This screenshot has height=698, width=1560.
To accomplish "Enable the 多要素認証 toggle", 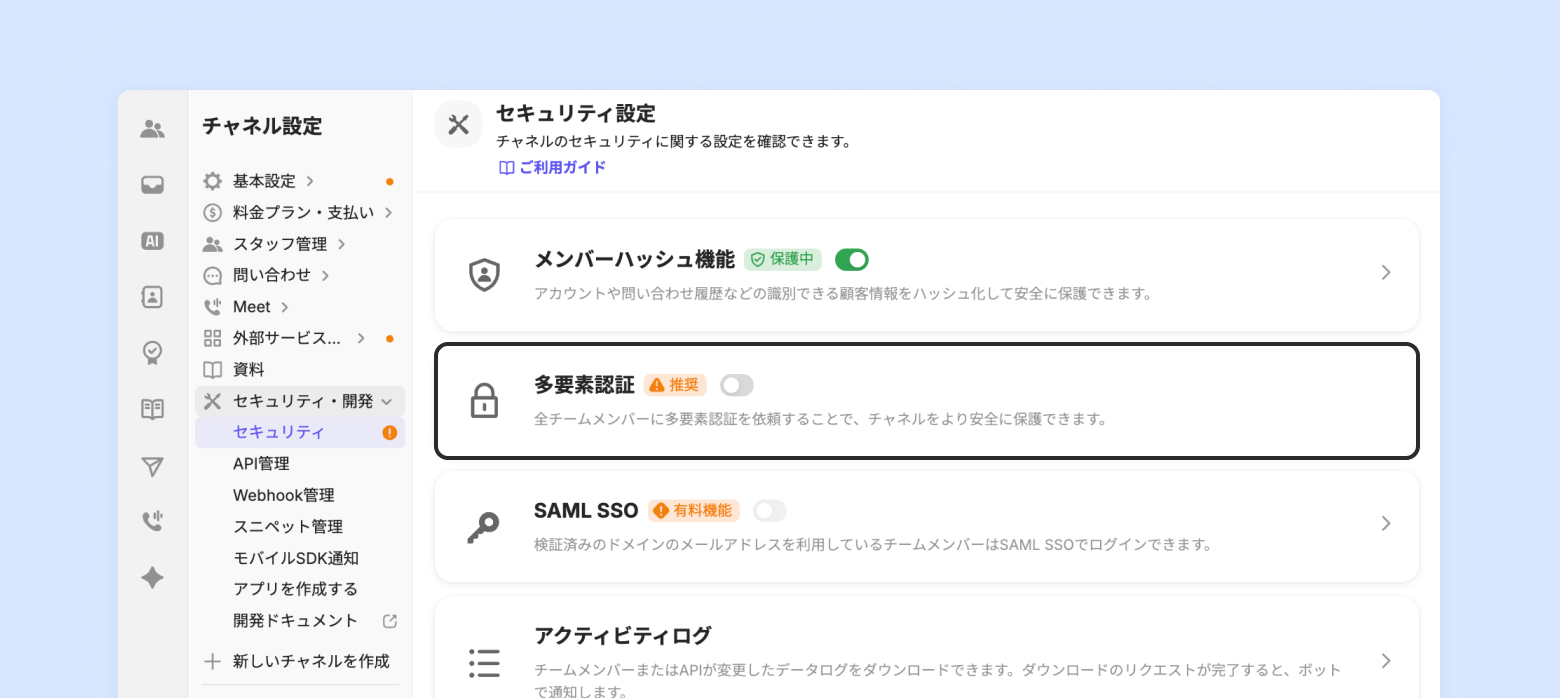I will tap(737, 385).
